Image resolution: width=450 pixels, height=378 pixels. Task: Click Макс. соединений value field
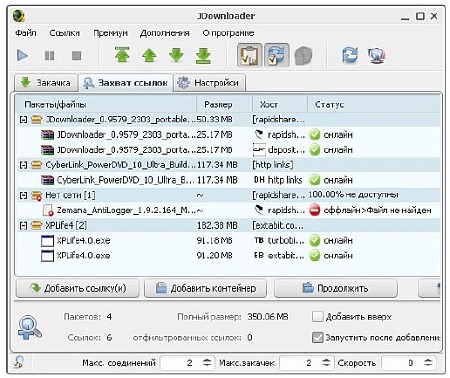coord(181,363)
